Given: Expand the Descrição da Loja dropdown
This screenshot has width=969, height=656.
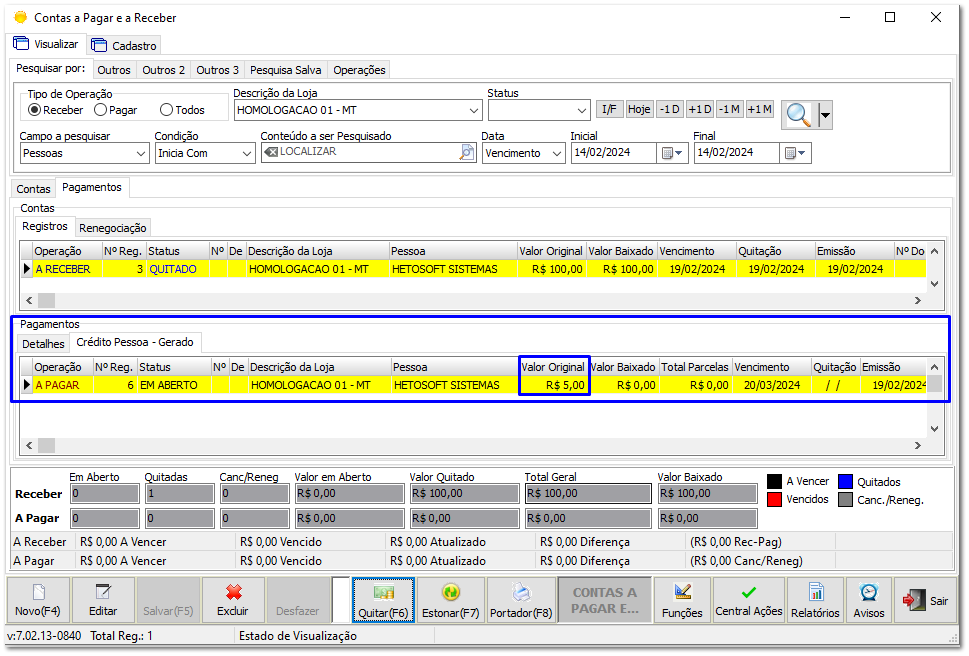Looking at the screenshot, I should (474, 110).
